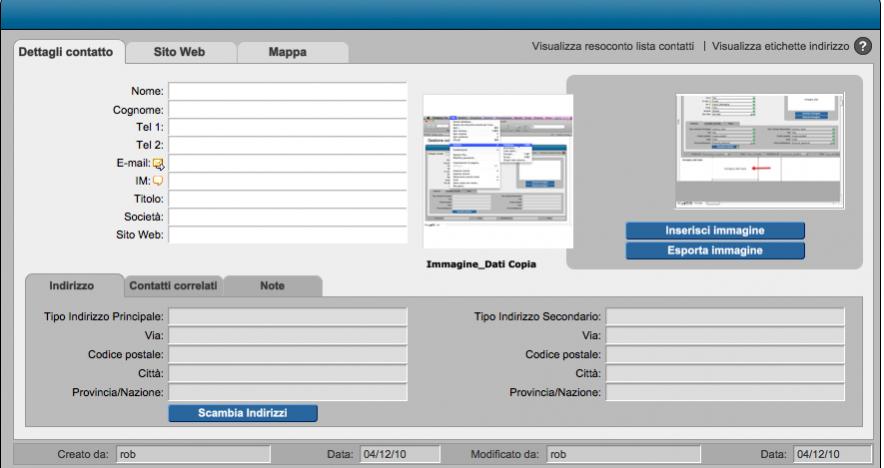
Task: Switch to the Note tab
Action: pos(272,286)
